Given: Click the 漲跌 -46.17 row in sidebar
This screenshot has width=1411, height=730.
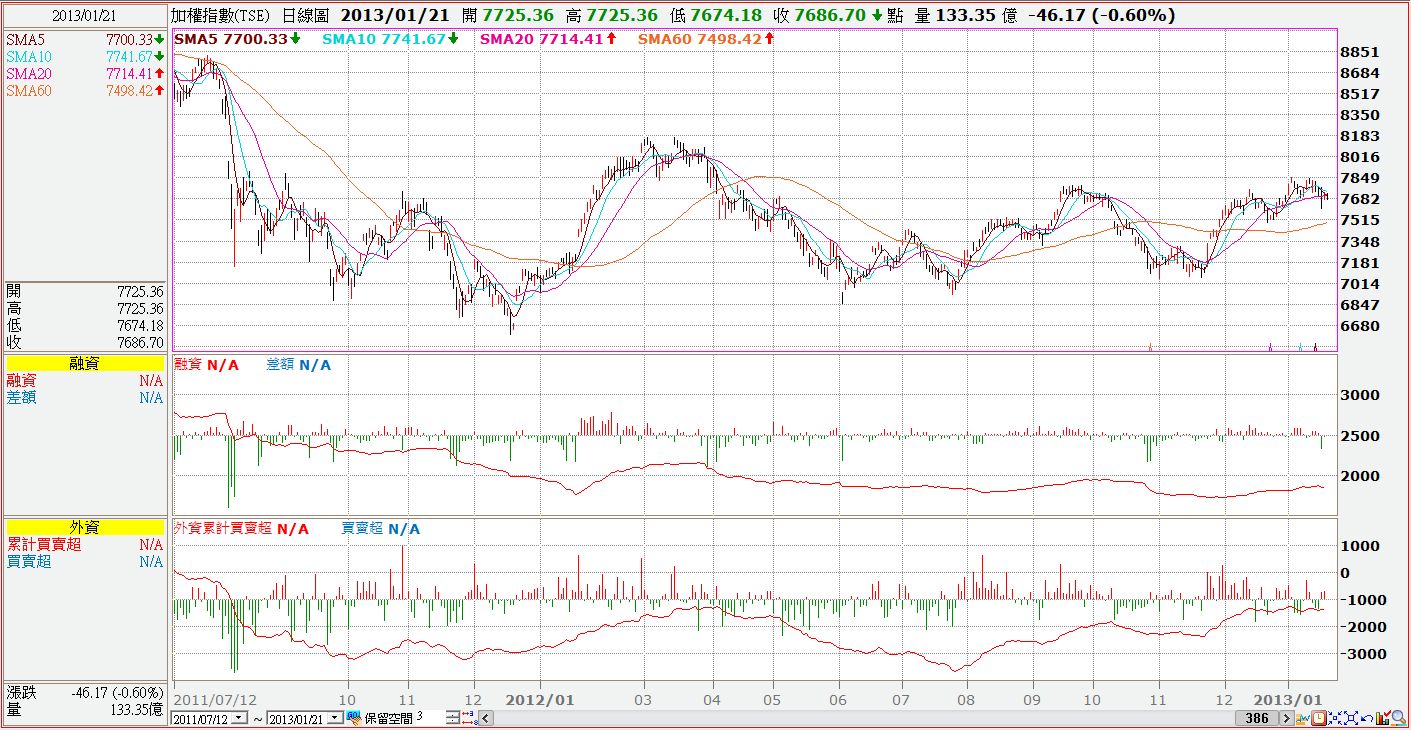Looking at the screenshot, I should coord(85,692).
